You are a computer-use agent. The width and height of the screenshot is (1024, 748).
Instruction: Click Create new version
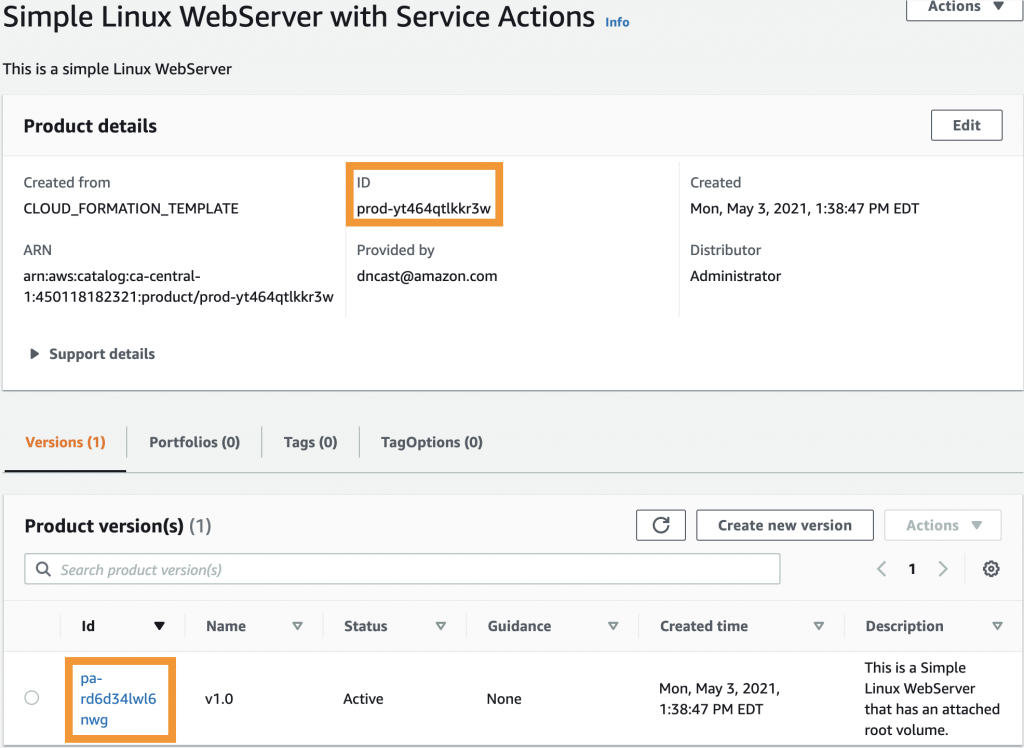(784, 525)
